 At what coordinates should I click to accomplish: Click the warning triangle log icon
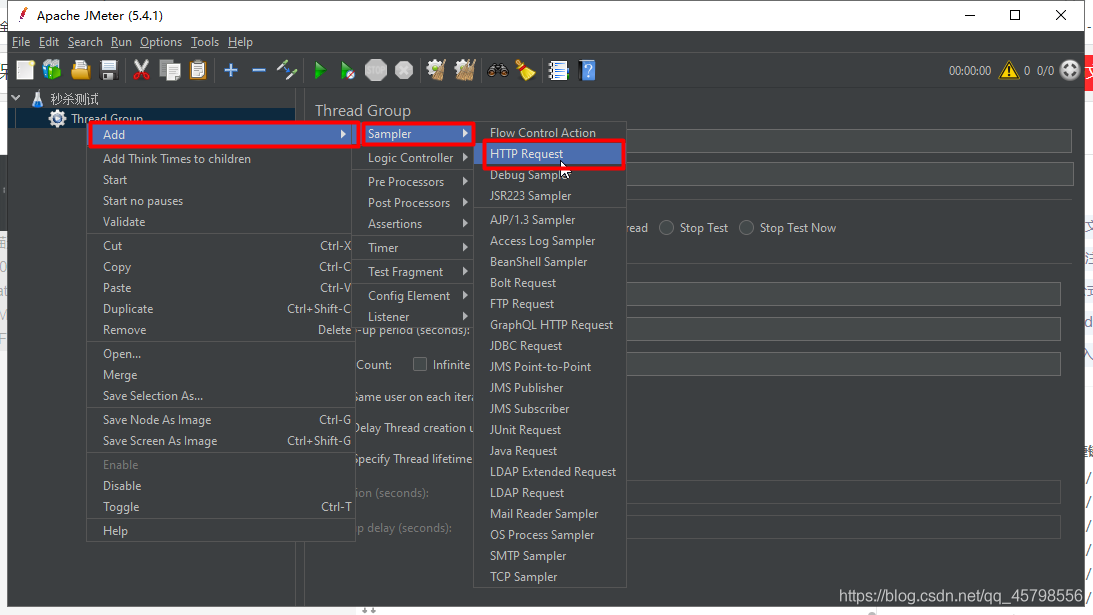tap(1009, 70)
